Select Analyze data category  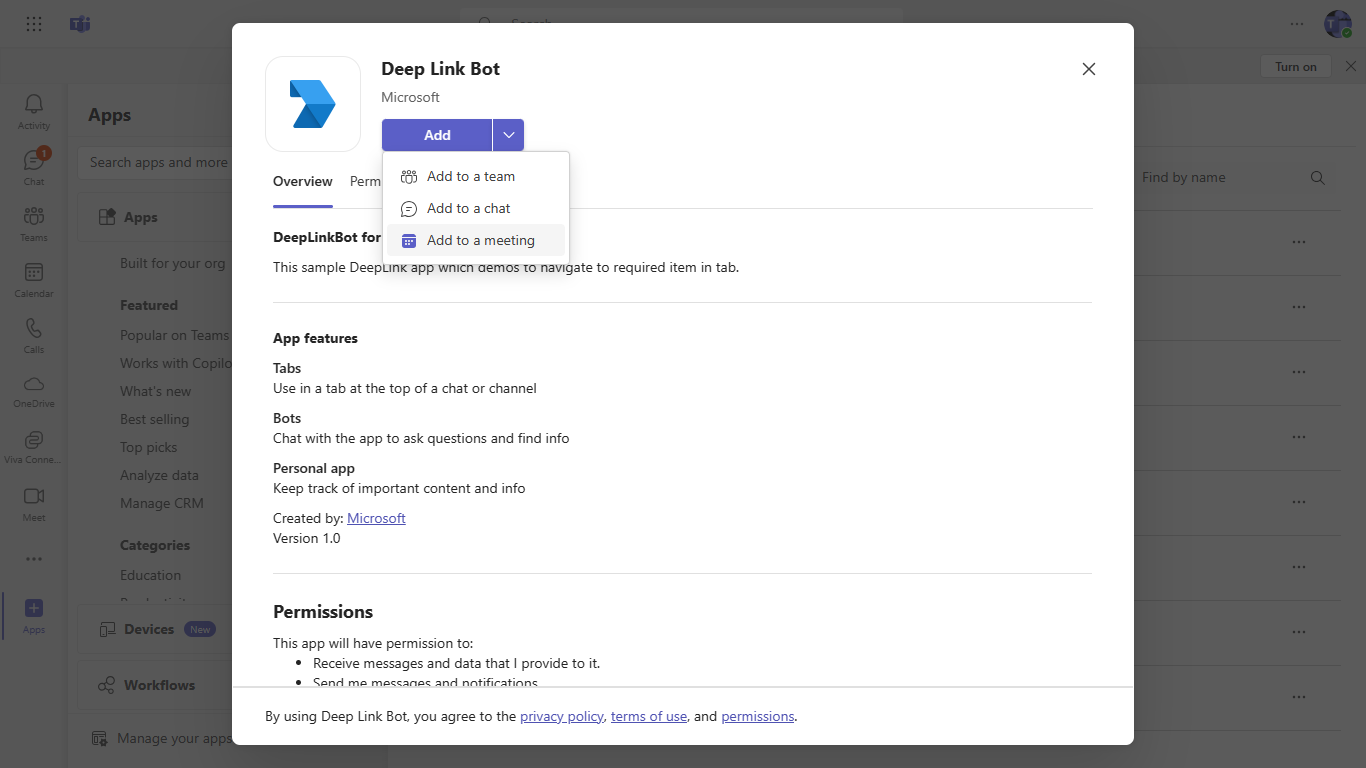coord(160,476)
